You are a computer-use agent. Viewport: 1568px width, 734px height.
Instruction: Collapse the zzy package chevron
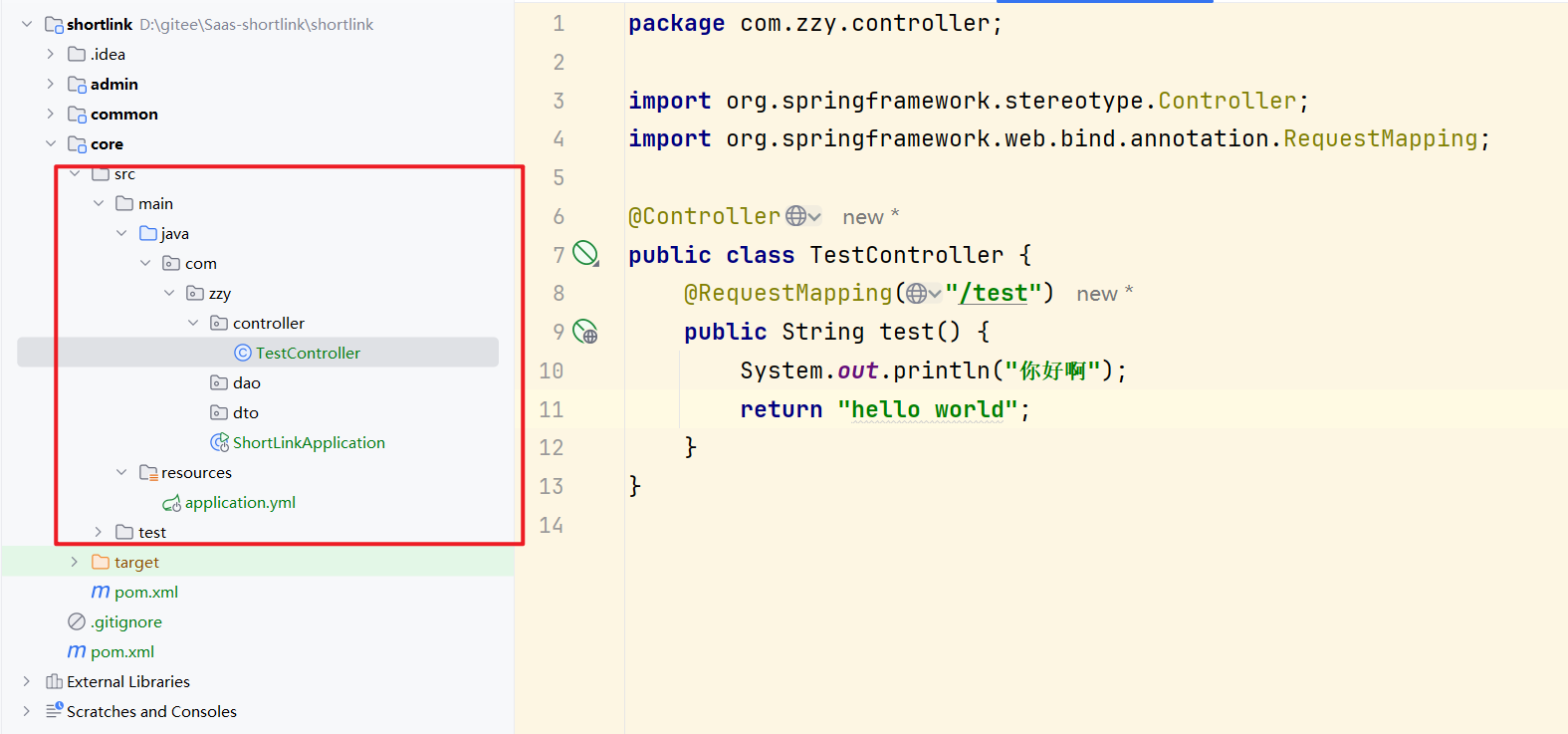point(169,293)
